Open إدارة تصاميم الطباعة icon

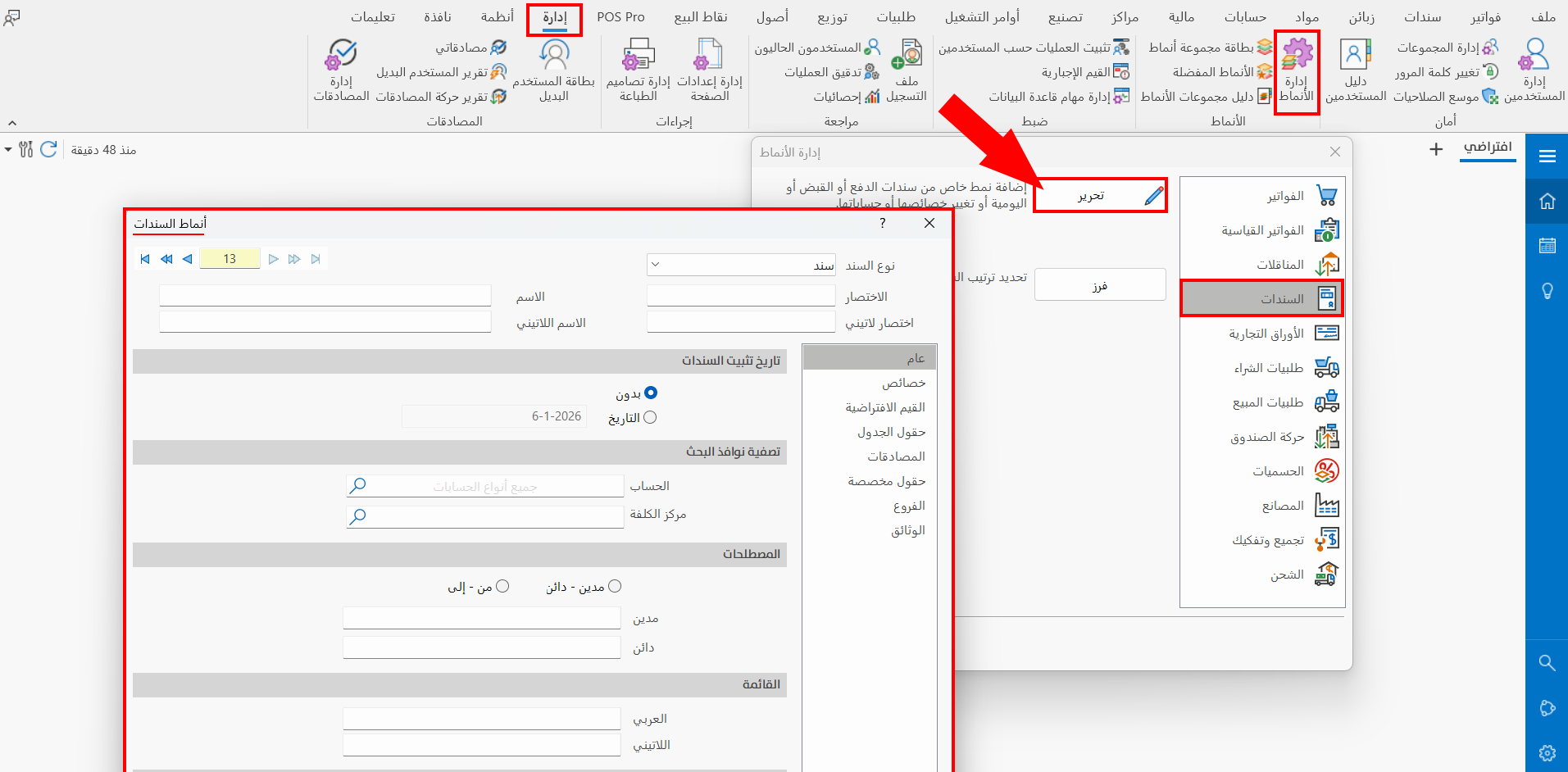(639, 72)
